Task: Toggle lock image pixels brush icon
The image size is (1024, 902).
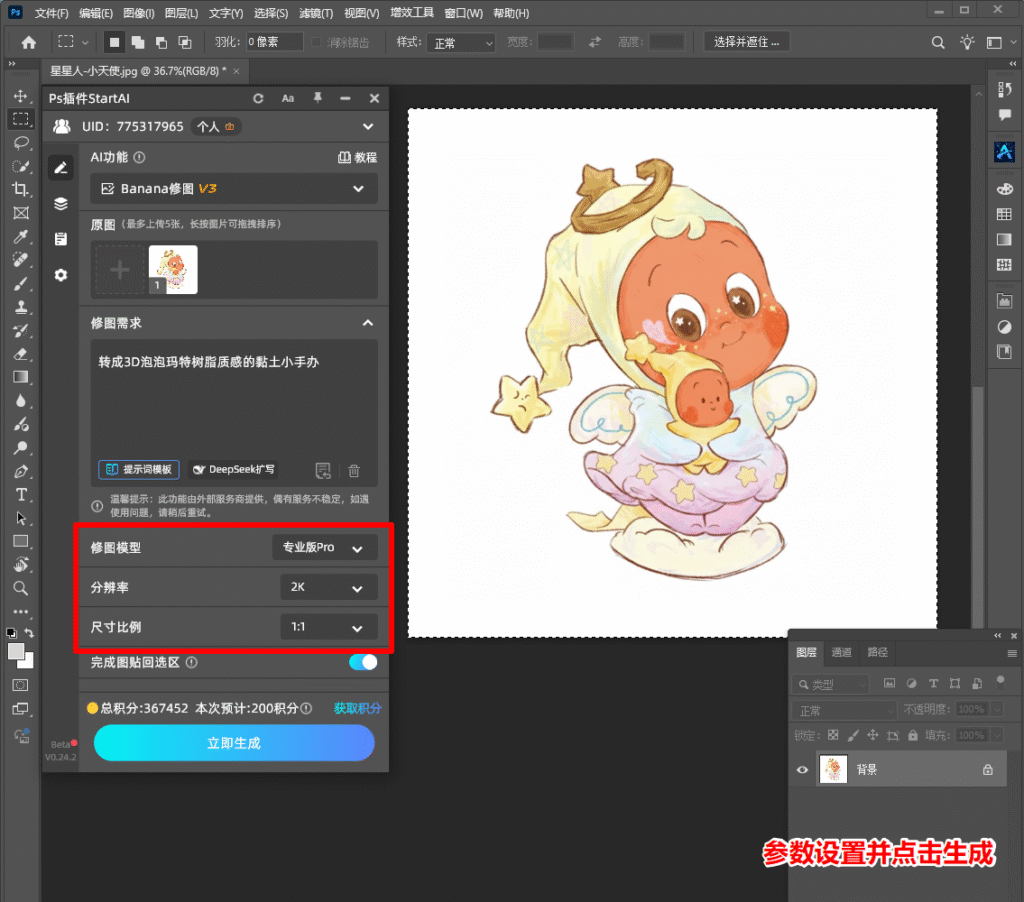Action: pos(853,735)
